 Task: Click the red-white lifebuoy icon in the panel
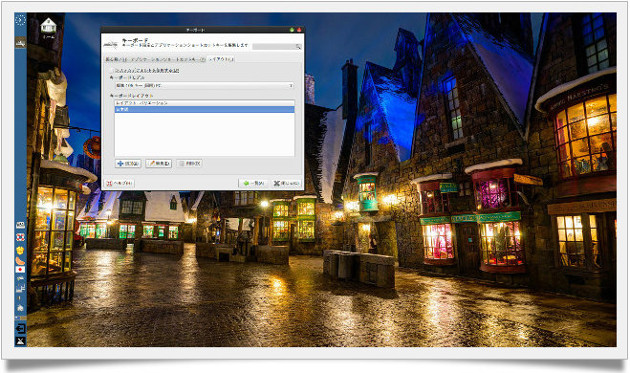click(20, 237)
